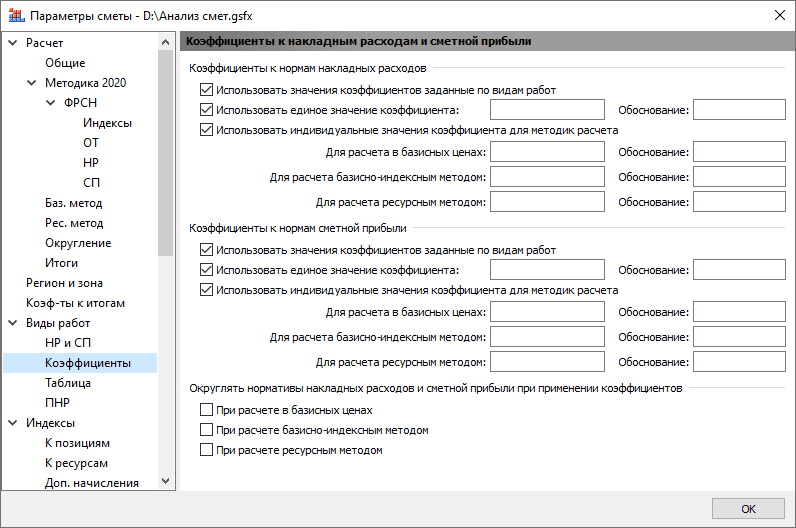Click OK button
Viewport: 796px width, 528px height.
tap(748, 509)
